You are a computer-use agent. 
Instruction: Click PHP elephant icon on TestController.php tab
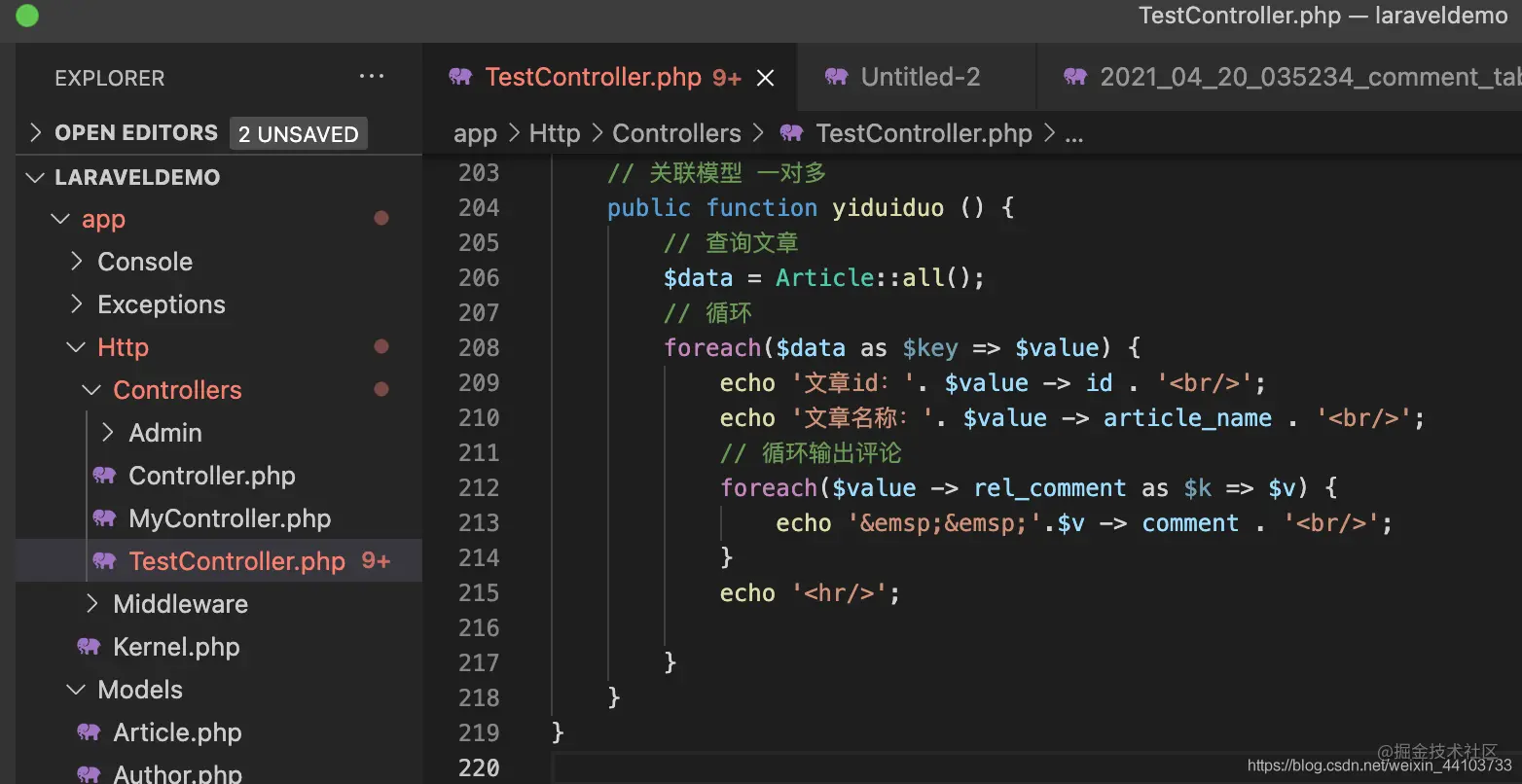click(x=460, y=77)
